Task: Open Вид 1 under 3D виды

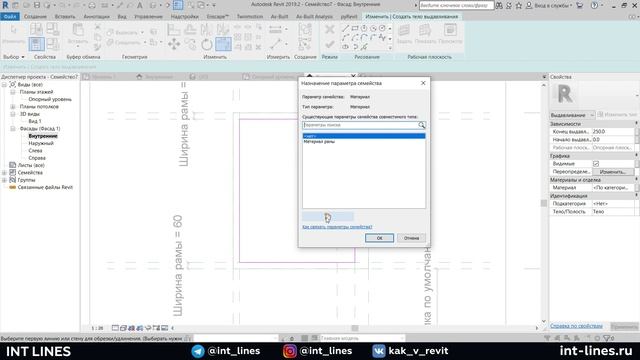Action: point(35,121)
